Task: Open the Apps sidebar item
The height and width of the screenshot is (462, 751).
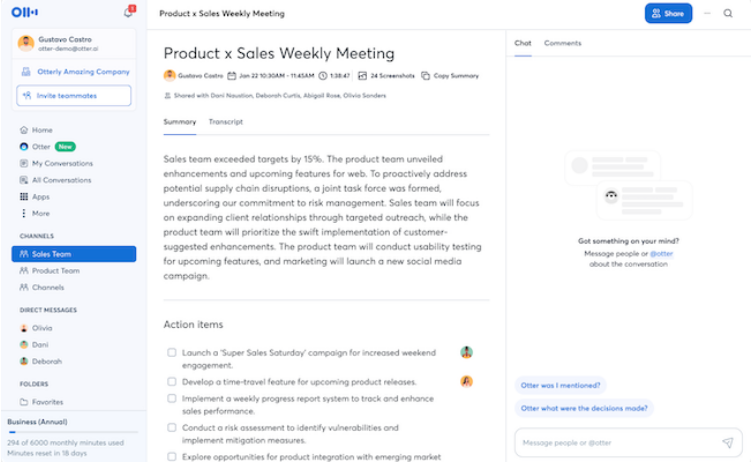Action: 40,197
